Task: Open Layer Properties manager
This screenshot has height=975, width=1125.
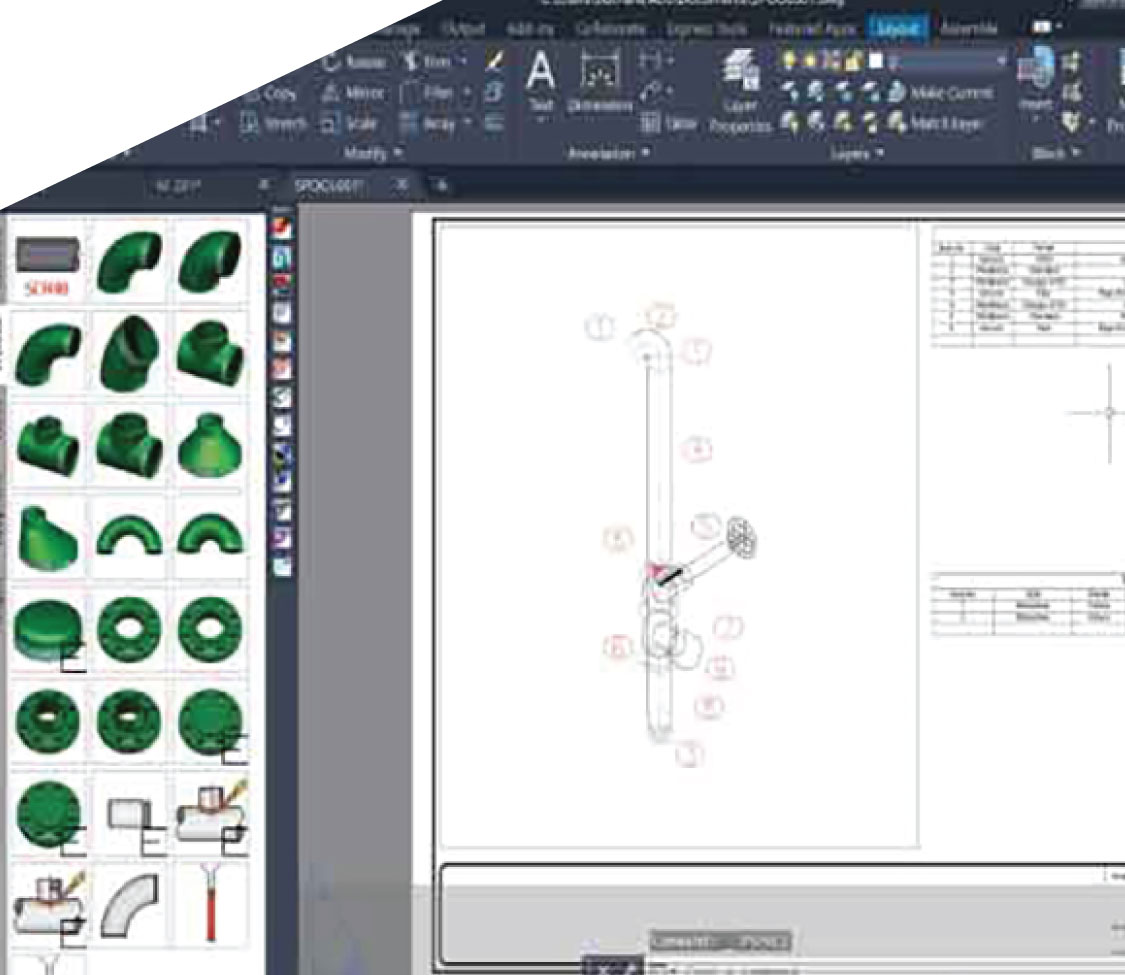Action: (740, 90)
